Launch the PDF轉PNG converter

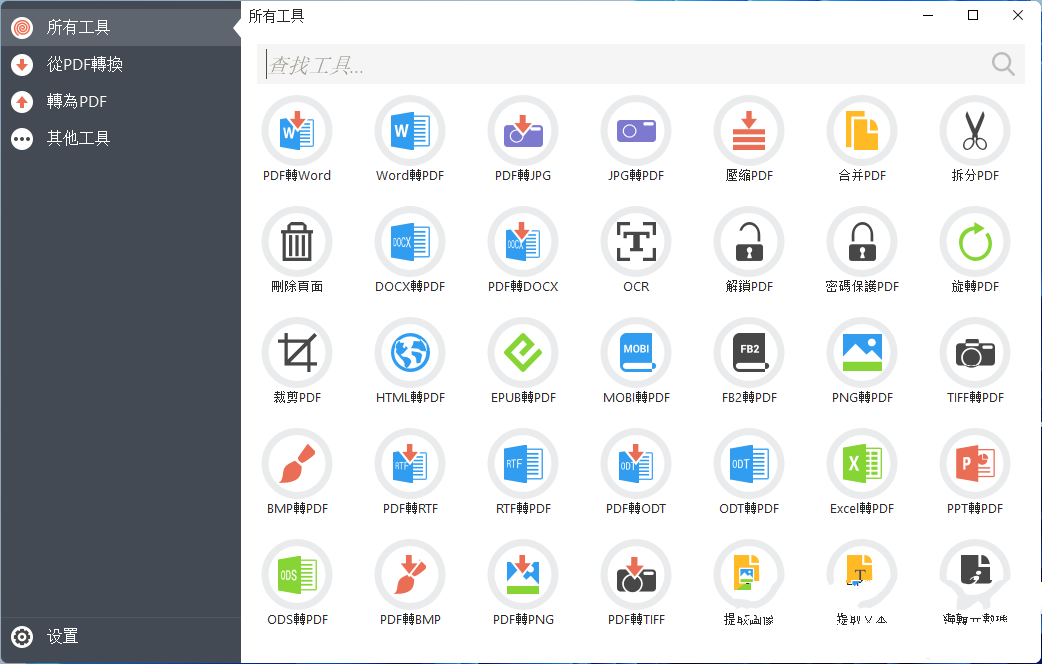coord(522,574)
